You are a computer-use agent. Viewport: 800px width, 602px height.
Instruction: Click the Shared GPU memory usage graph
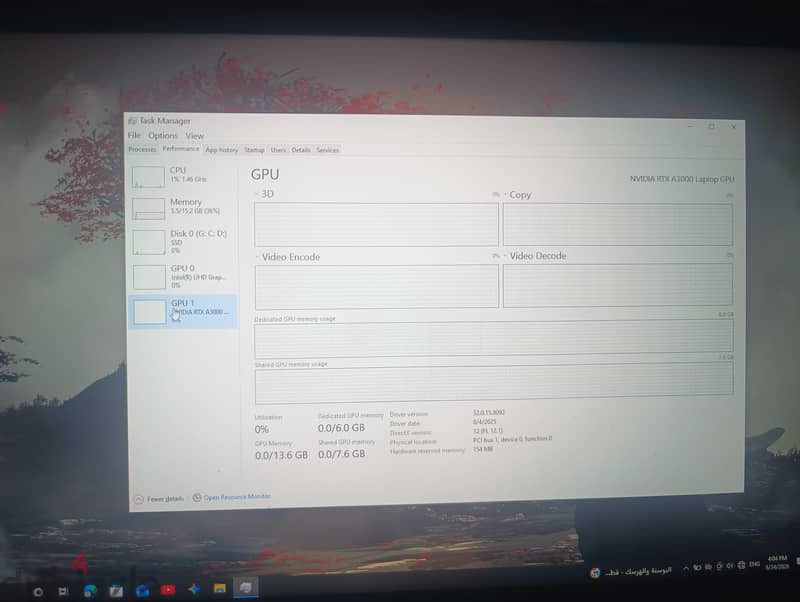tap(494, 383)
